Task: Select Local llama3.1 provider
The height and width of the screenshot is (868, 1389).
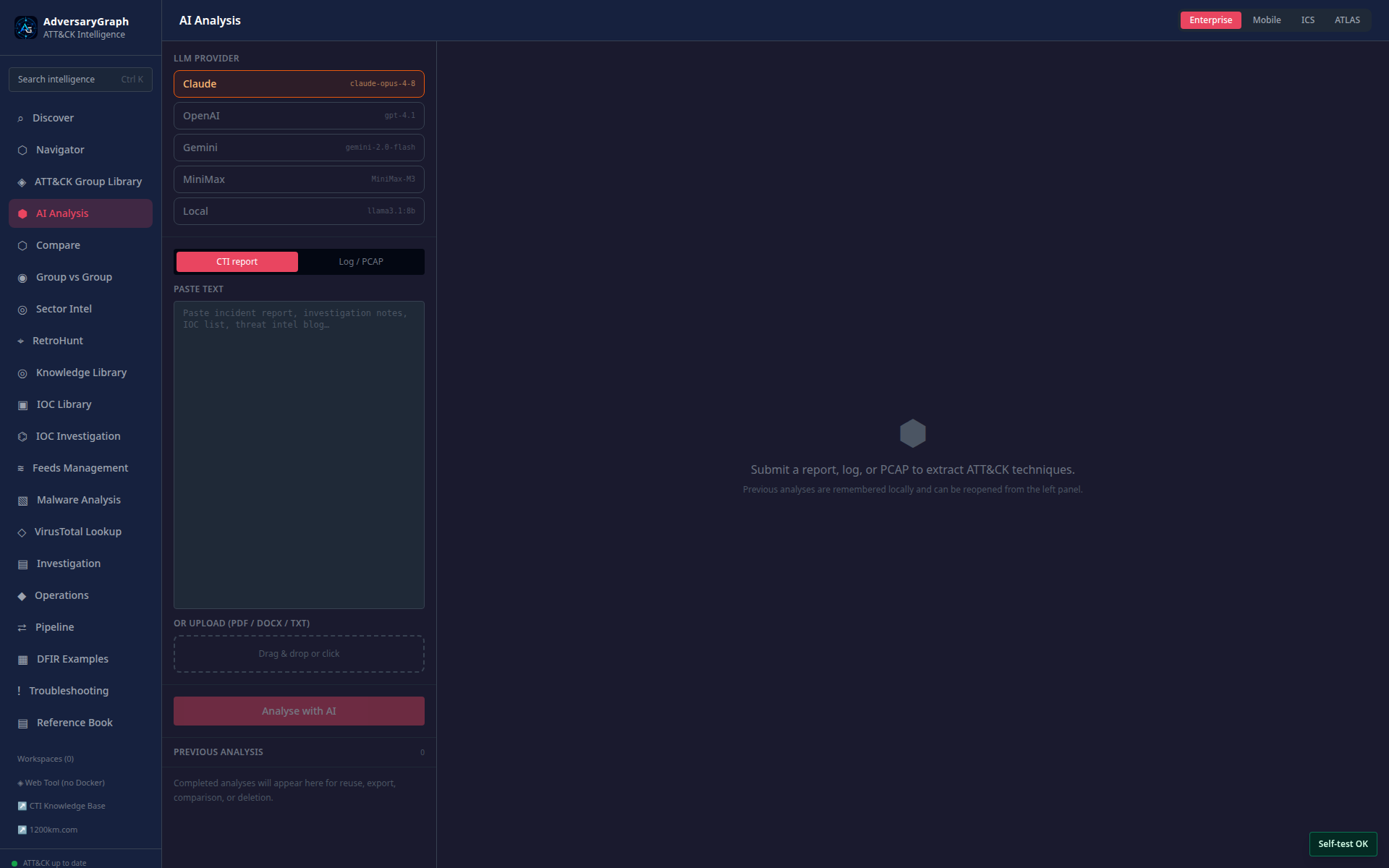Action: pos(299,211)
